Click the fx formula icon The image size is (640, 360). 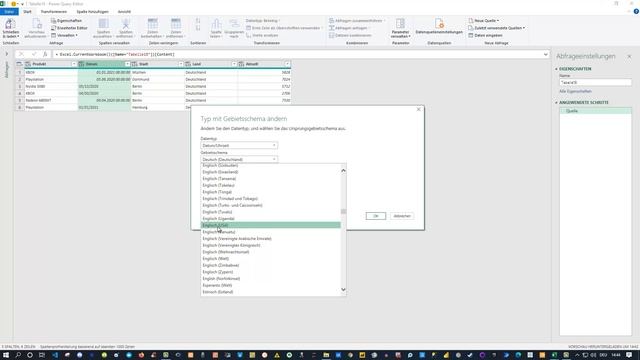(x=45, y=54)
